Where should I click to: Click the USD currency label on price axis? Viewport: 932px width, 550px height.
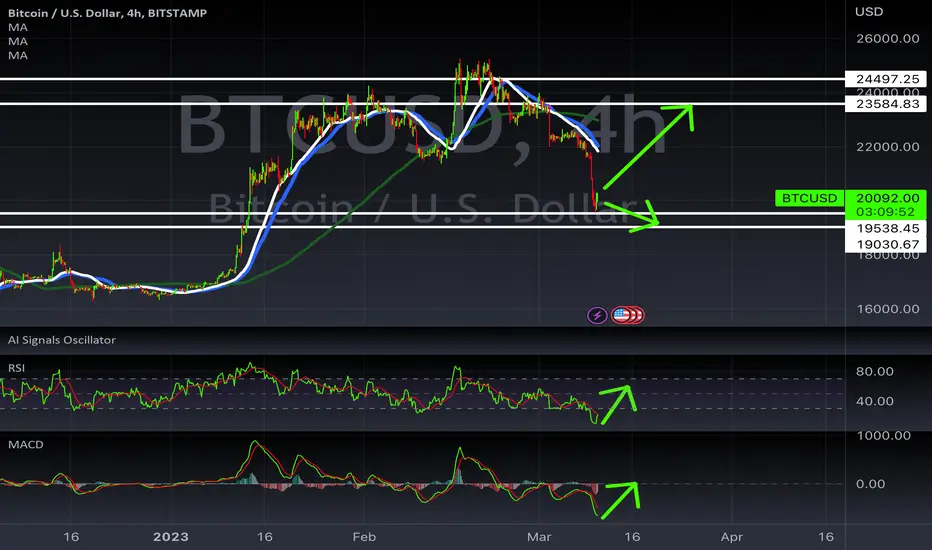(868, 11)
